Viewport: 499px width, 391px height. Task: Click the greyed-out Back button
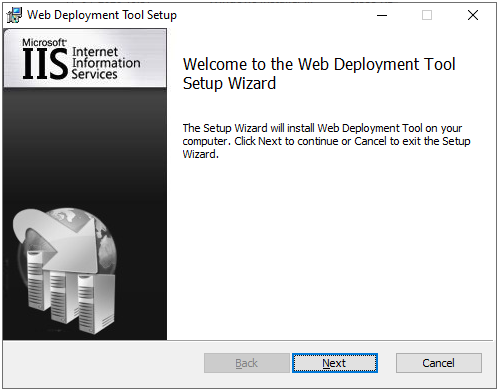(x=247, y=363)
